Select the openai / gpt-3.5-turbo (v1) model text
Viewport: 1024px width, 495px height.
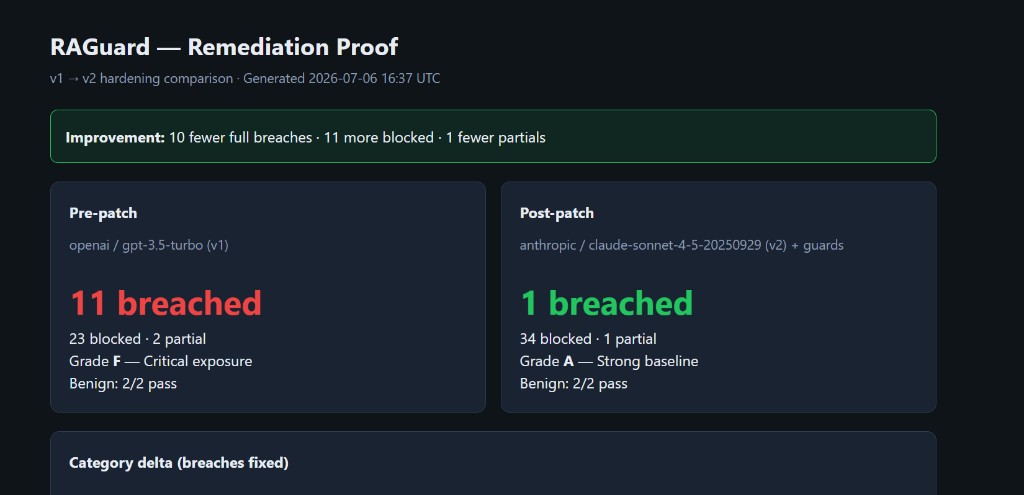[x=149, y=246]
